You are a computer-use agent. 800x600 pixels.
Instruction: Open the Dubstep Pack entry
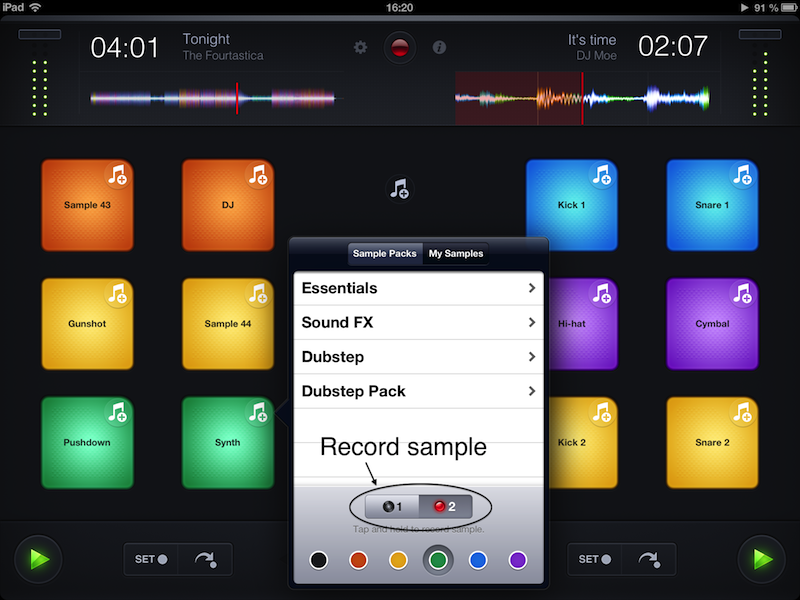[x=419, y=391]
